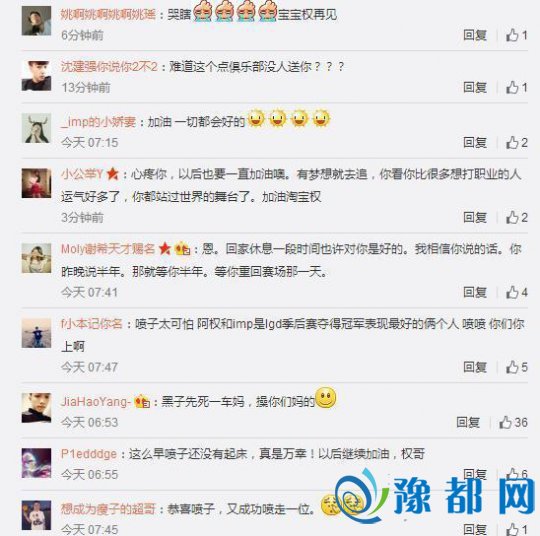Click f小本记你名's avatar thumbnail
The height and width of the screenshot is (536, 540).
tap(37, 333)
